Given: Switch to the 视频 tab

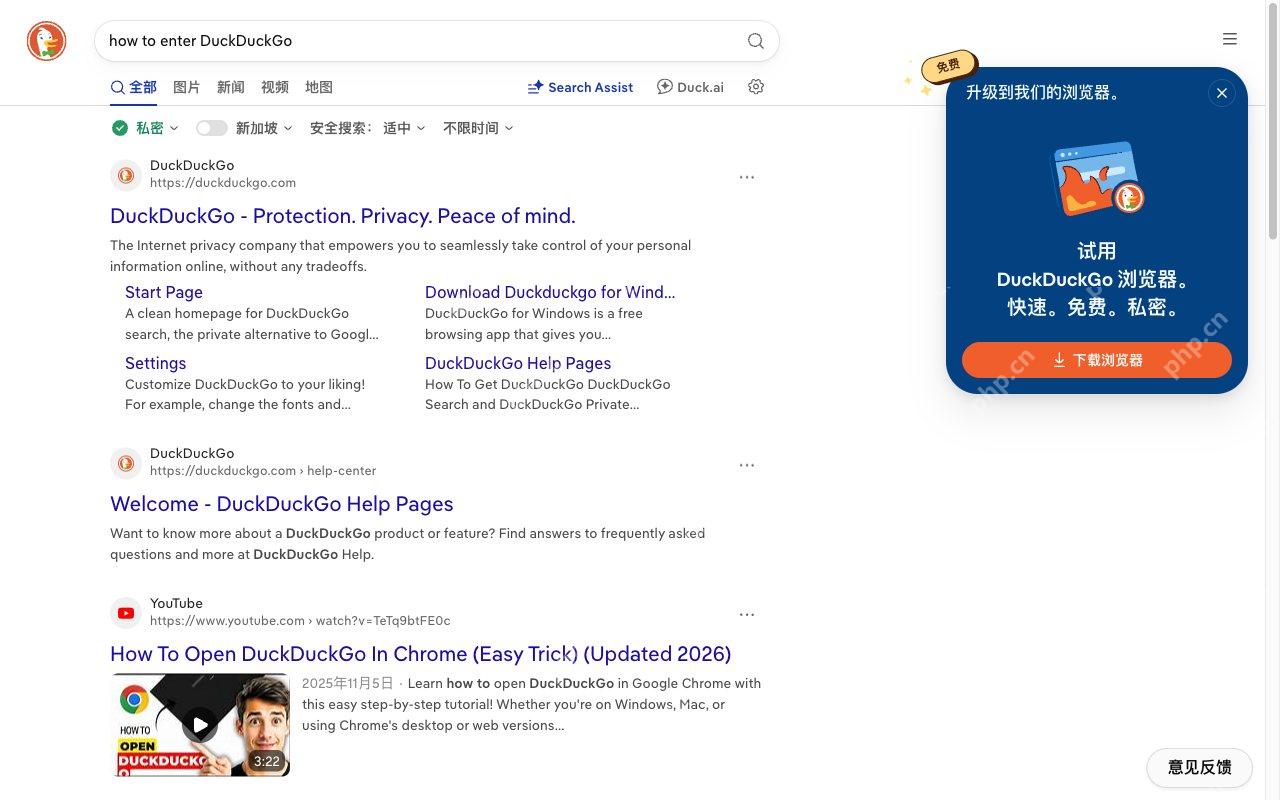Looking at the screenshot, I should point(275,87).
